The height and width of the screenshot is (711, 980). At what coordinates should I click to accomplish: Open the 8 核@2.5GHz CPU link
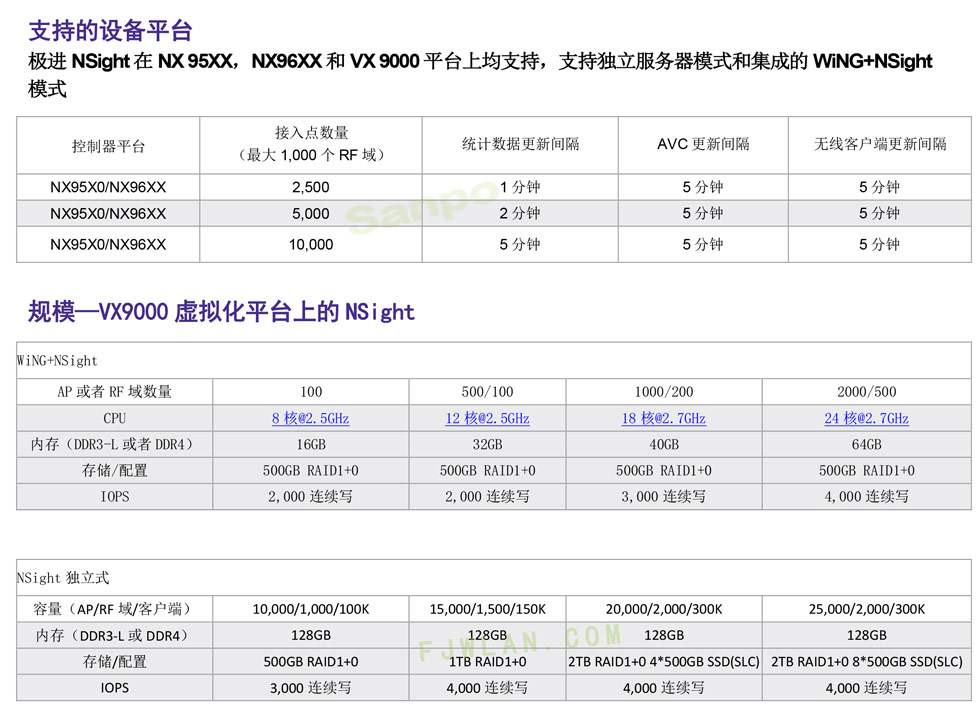pyautogui.click(x=311, y=419)
